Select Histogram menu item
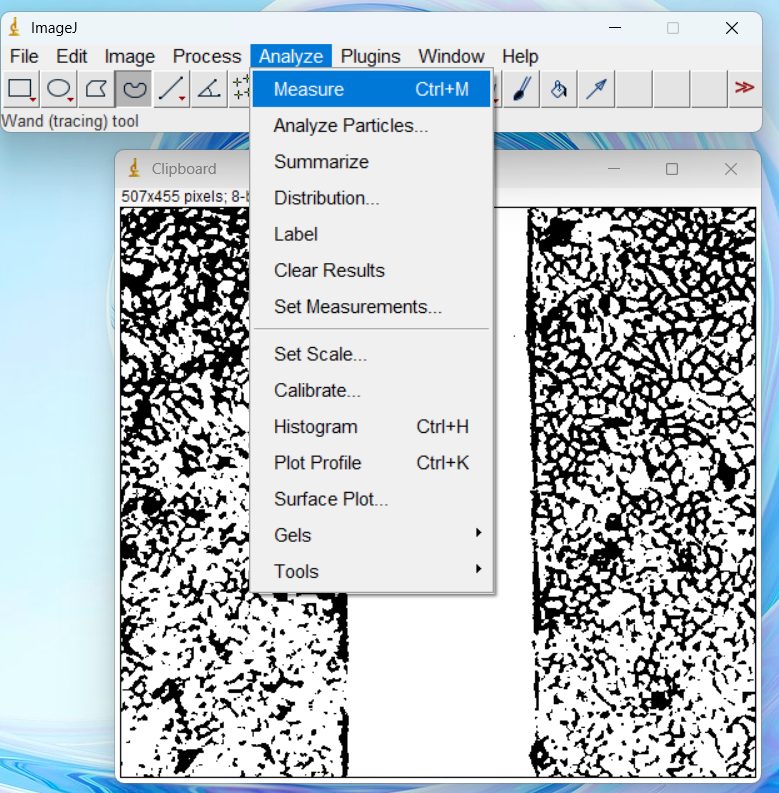The height and width of the screenshot is (793, 779). (371, 427)
